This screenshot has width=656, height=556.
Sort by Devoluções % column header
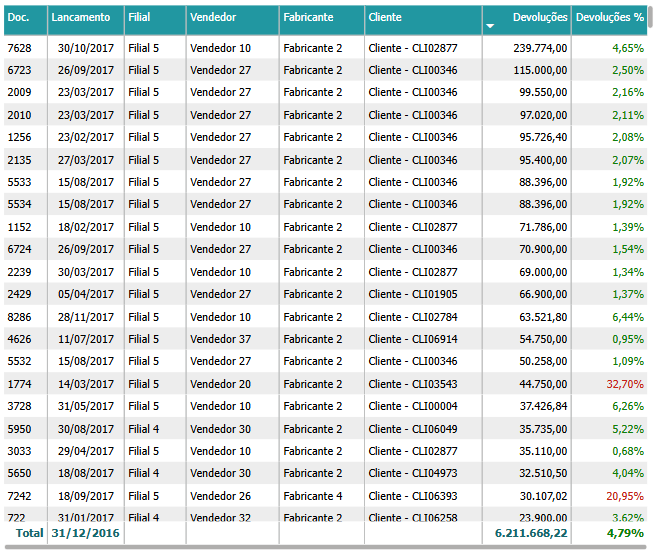(x=610, y=18)
